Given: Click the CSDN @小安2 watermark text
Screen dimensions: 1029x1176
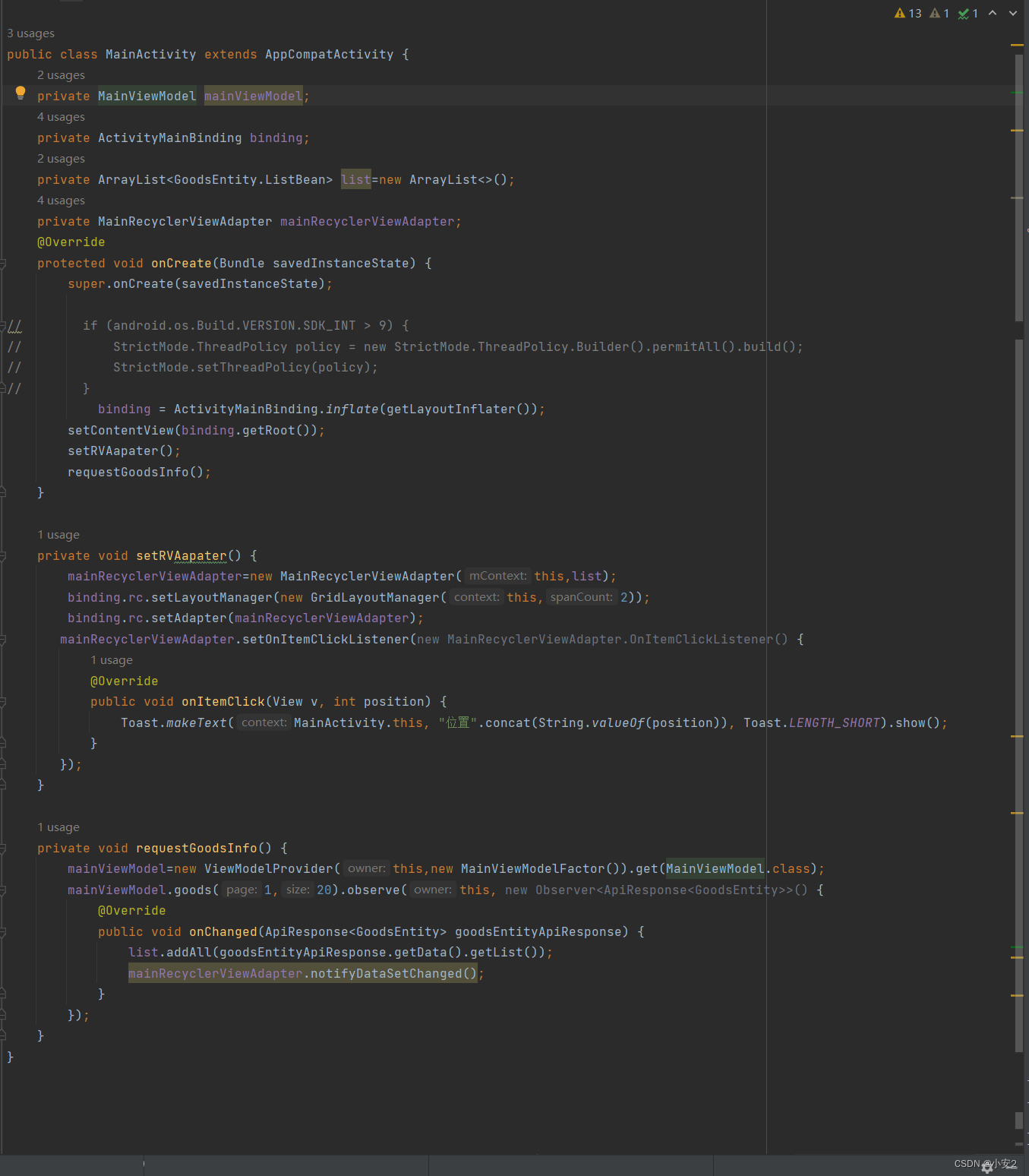Looking at the screenshot, I should pos(983,1163).
